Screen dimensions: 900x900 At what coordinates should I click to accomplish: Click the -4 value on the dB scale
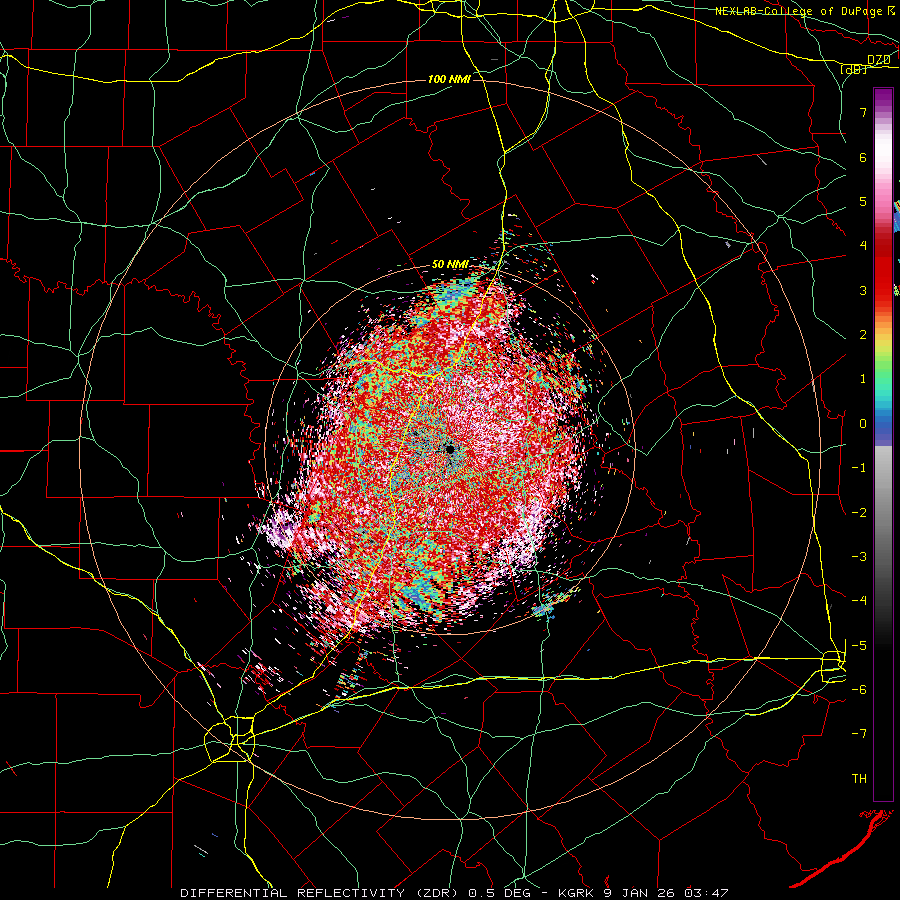click(x=859, y=600)
